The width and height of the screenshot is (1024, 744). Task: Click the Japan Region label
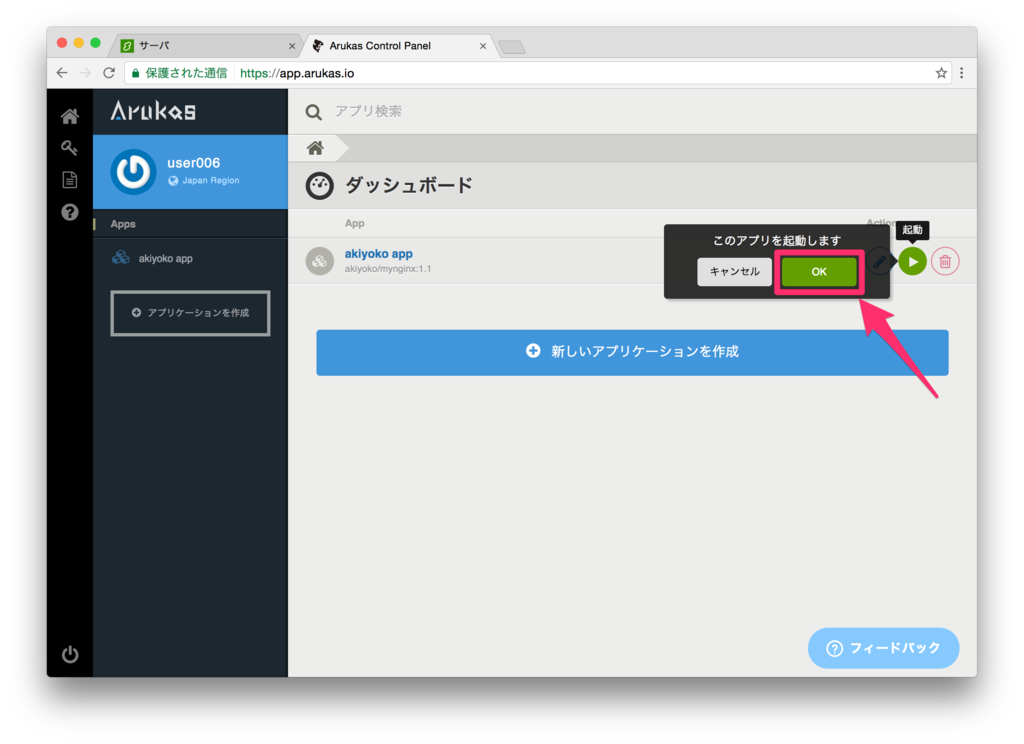[210, 180]
